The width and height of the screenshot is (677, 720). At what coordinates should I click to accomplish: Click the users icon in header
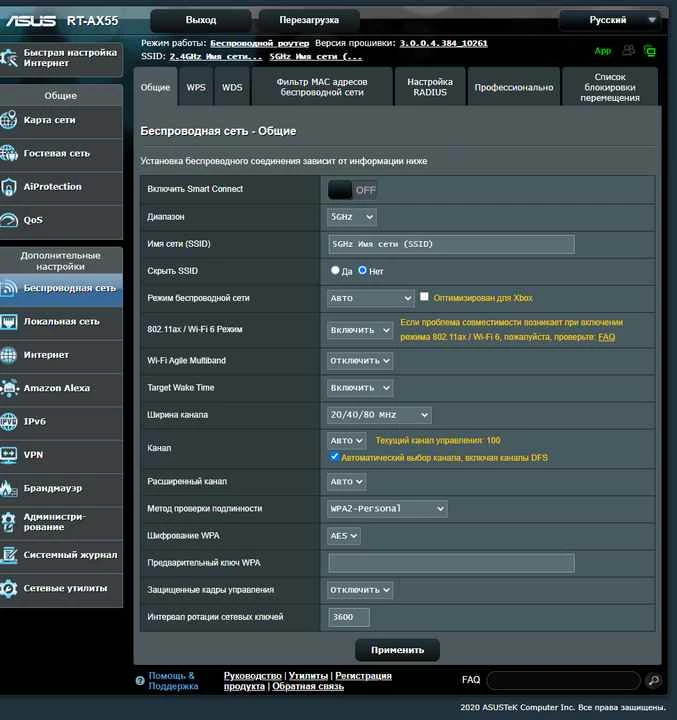point(628,51)
